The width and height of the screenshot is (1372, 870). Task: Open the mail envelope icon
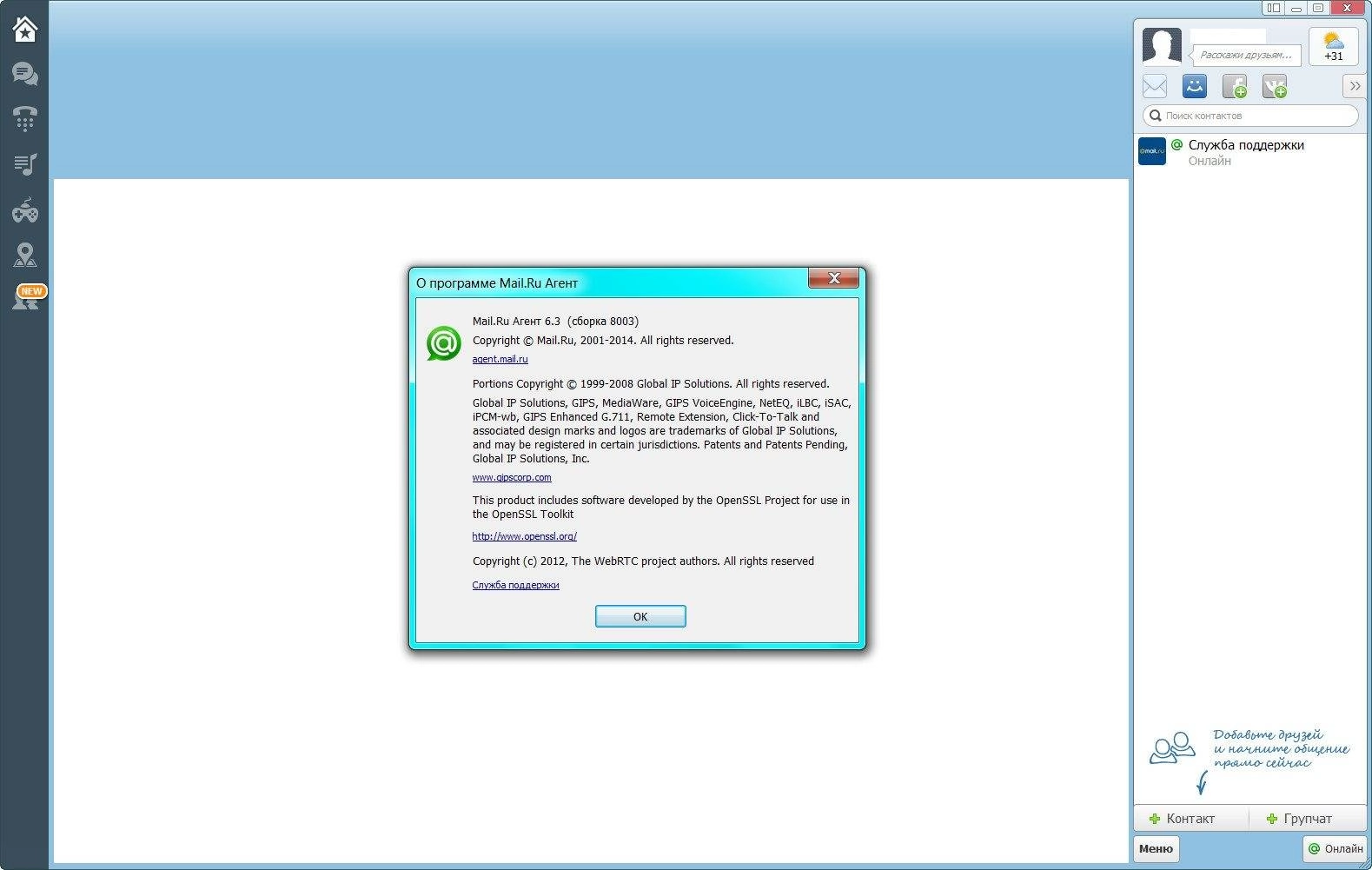(x=1155, y=86)
